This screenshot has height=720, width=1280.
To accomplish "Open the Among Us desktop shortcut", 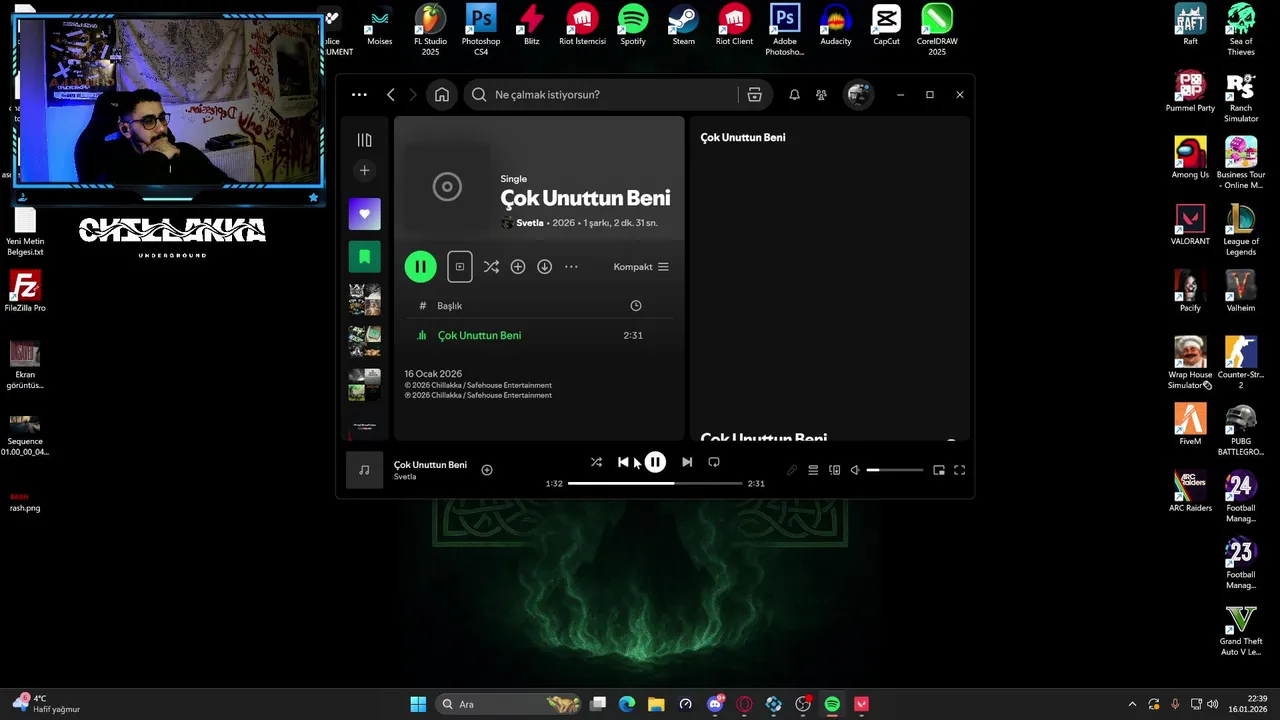I will click(x=1190, y=159).
